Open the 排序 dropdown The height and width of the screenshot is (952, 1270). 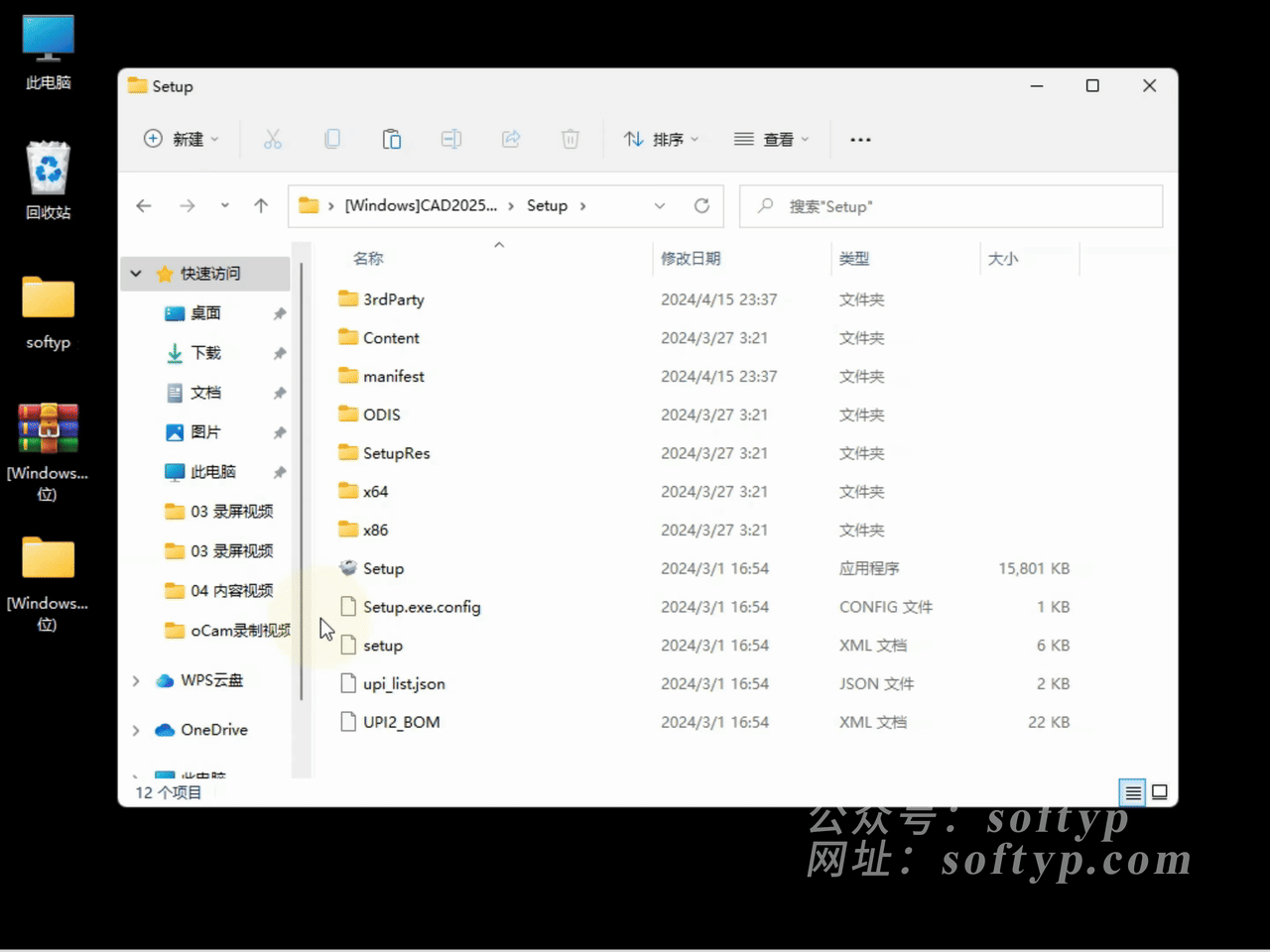(662, 139)
